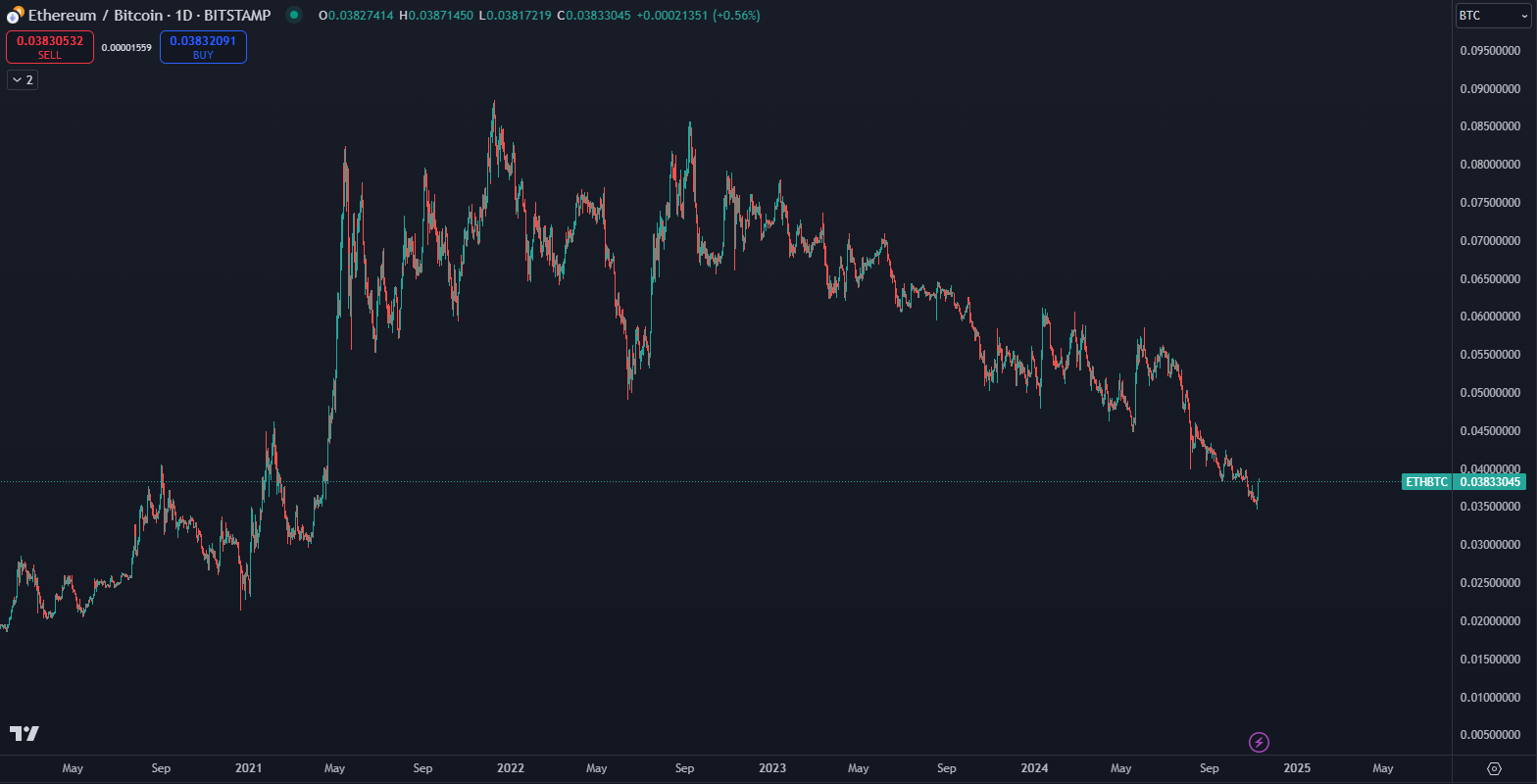Open chart settings hexagon gear icon
Image resolution: width=1537 pixels, height=784 pixels.
point(1494,768)
